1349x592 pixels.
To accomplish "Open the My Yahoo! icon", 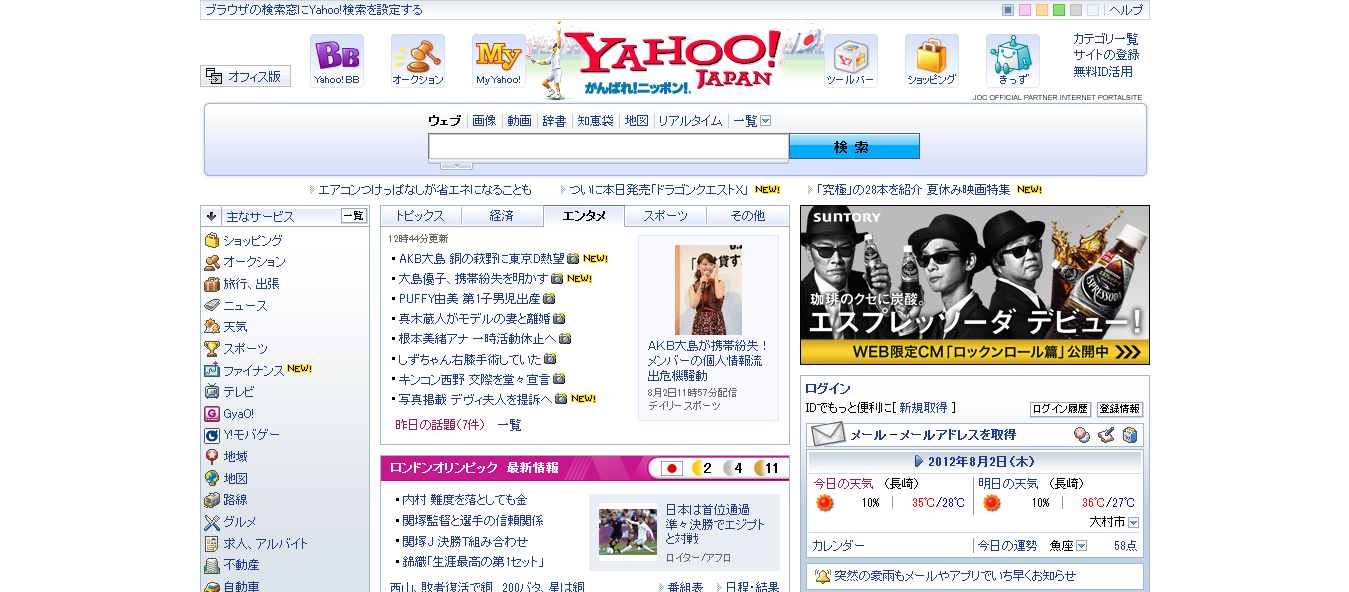I will [499, 61].
